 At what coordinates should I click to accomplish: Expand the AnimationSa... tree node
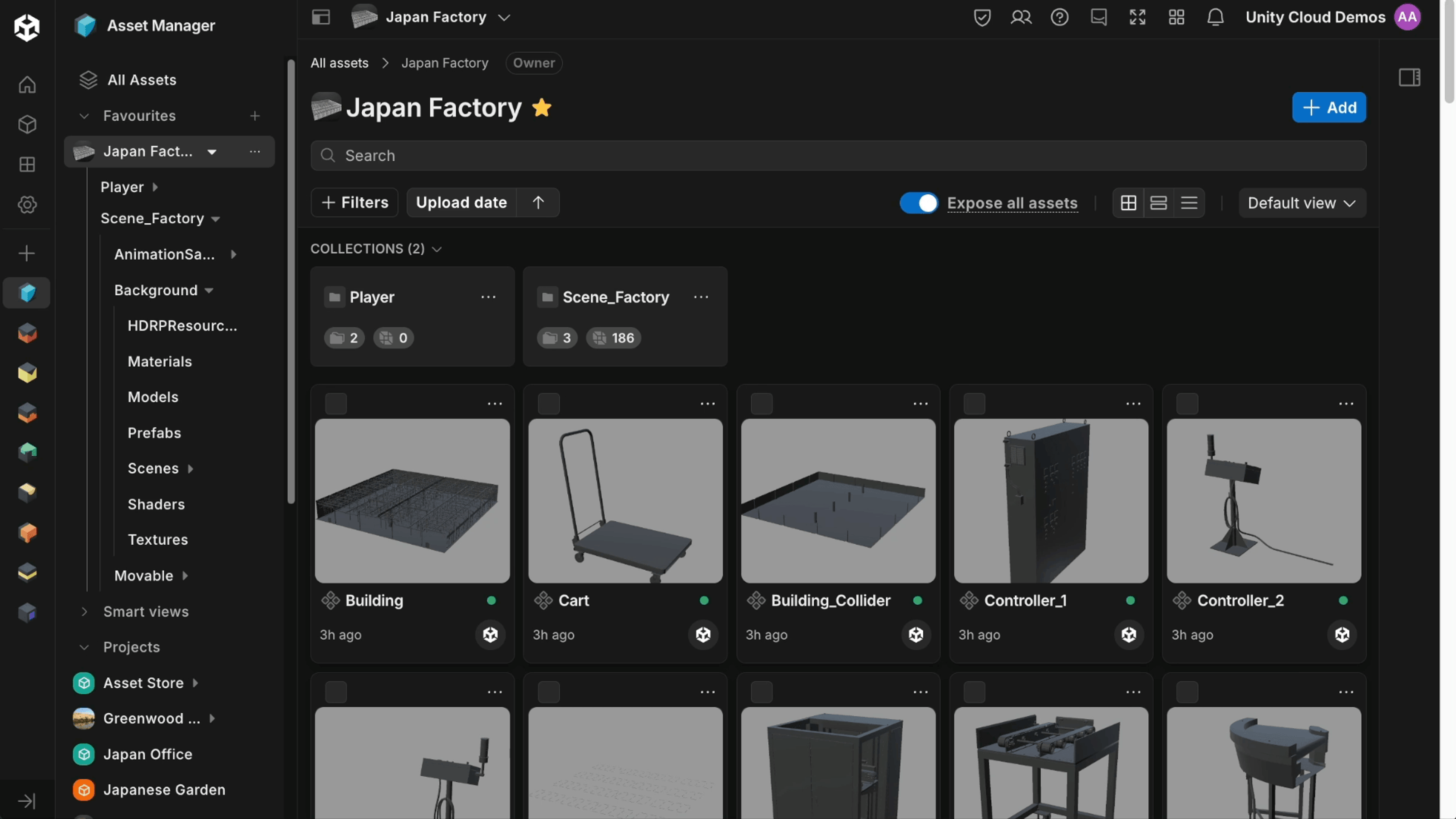click(x=233, y=254)
